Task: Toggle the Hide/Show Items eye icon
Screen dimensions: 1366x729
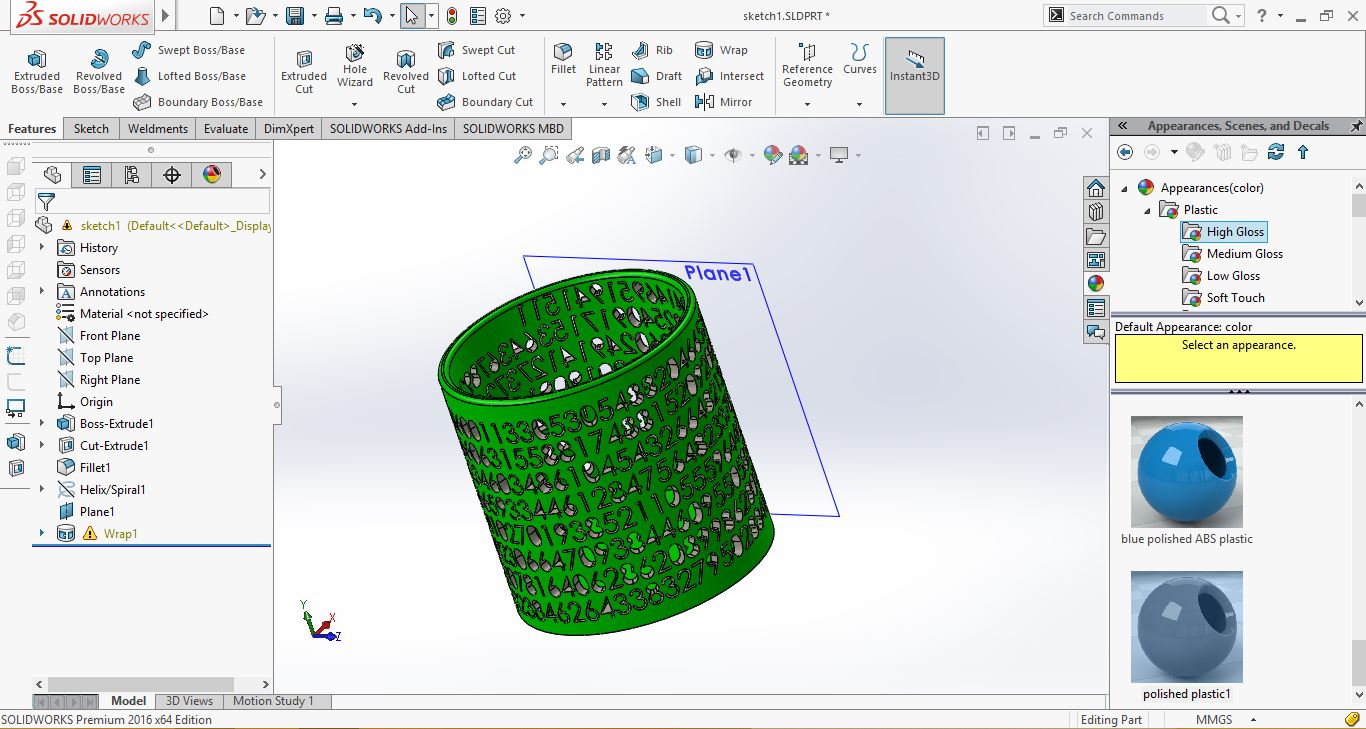Action: 733,155
